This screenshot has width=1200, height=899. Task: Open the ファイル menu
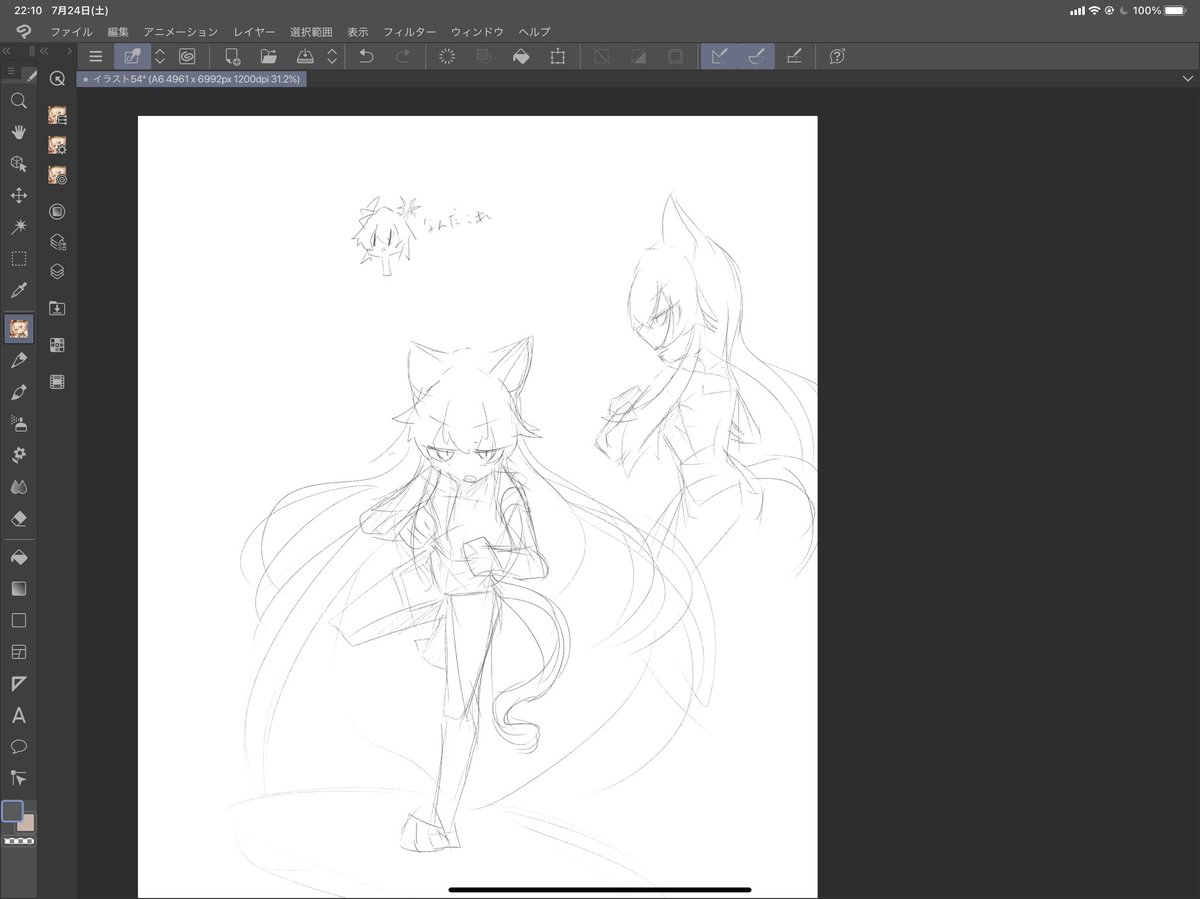[x=71, y=32]
